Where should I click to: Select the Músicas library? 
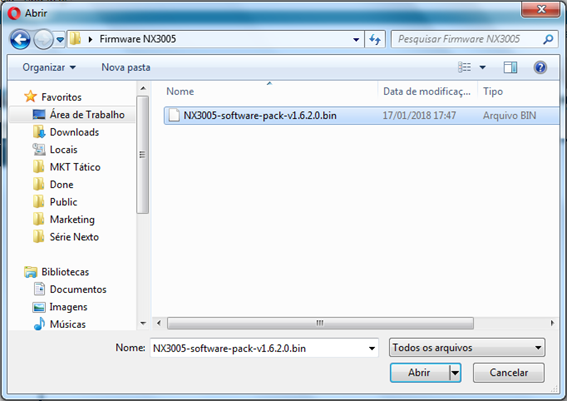[67, 324]
